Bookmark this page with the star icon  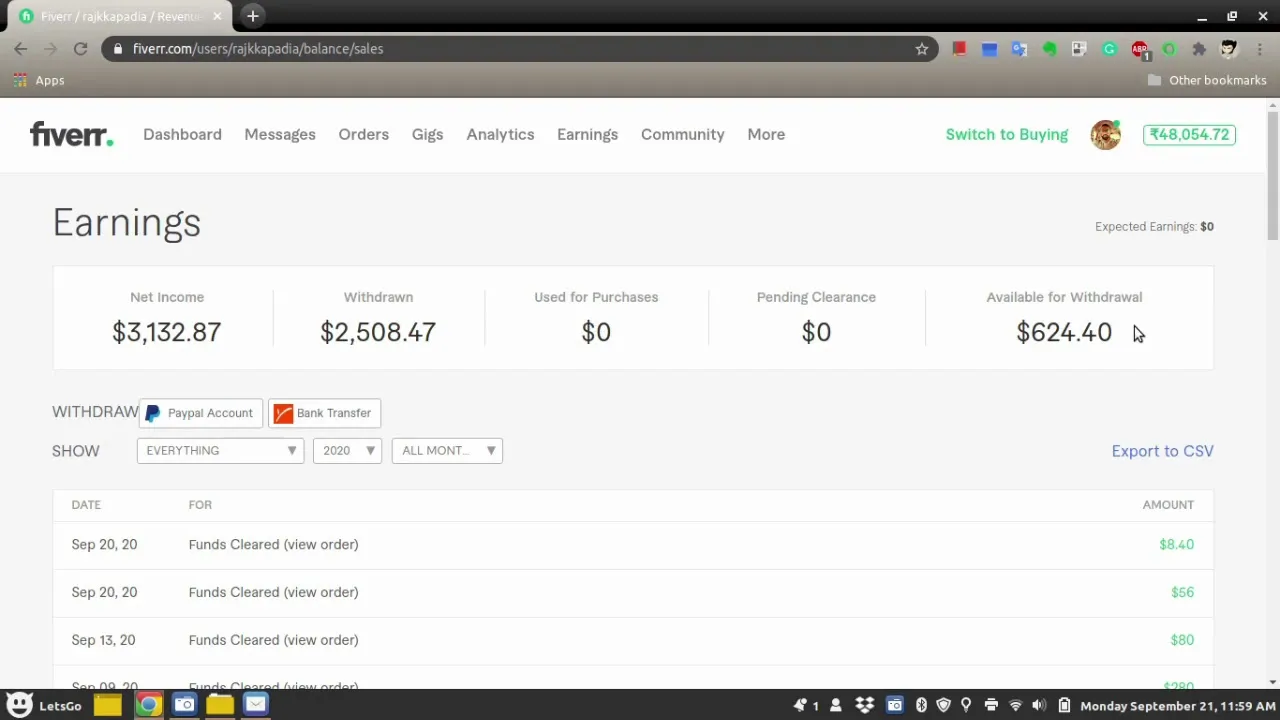(x=922, y=48)
